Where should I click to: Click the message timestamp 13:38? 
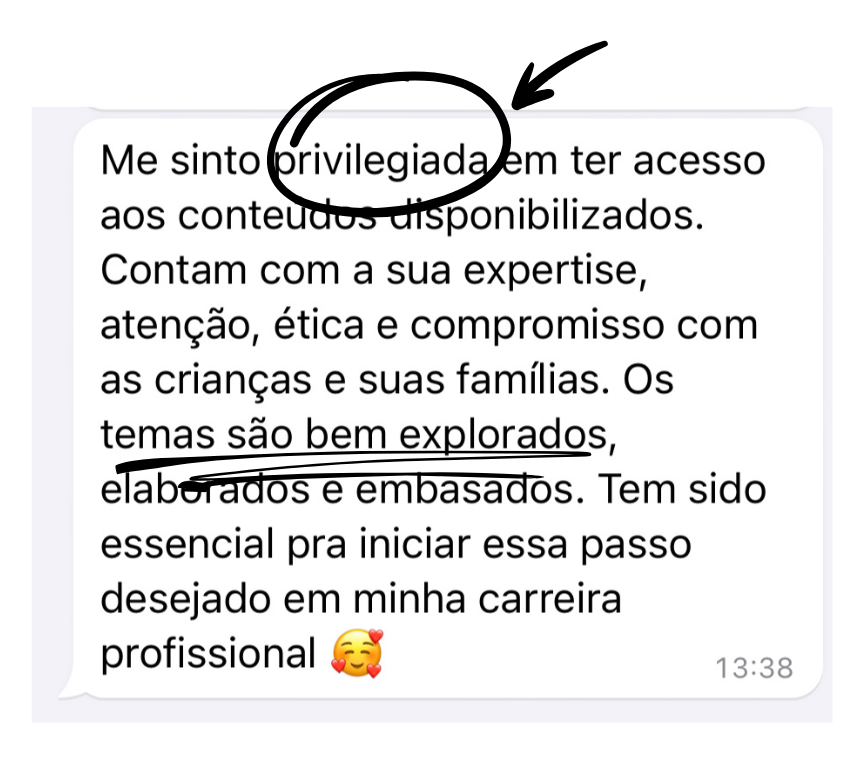tap(754, 668)
